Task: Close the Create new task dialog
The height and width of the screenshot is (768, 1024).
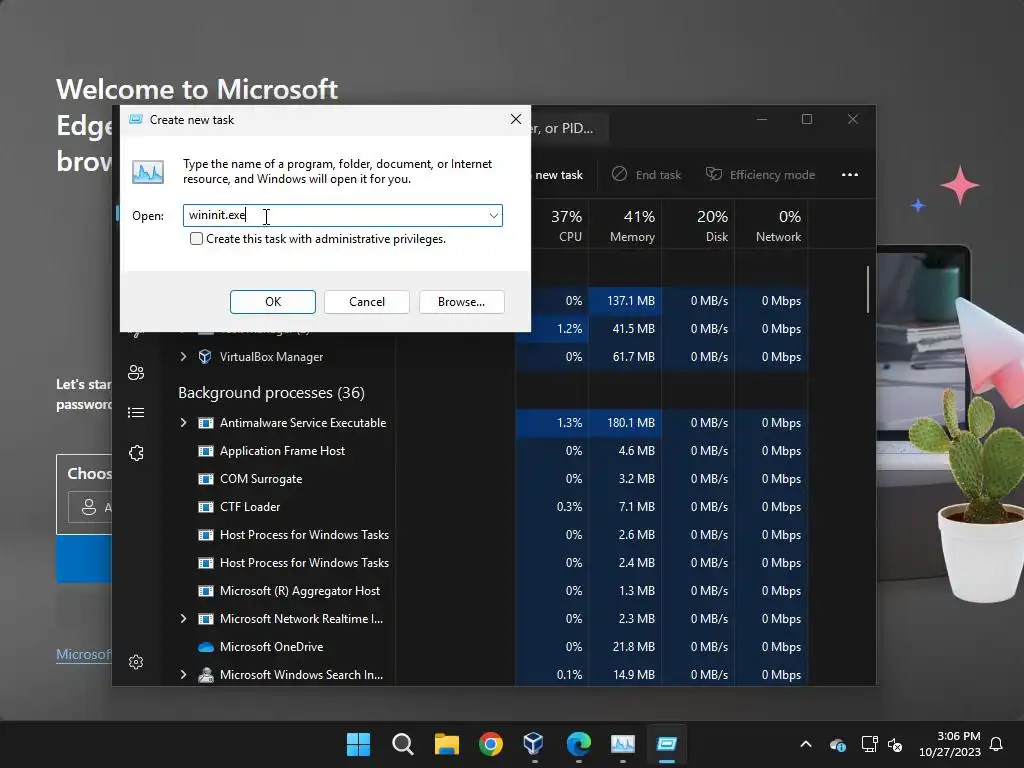Action: (x=516, y=119)
